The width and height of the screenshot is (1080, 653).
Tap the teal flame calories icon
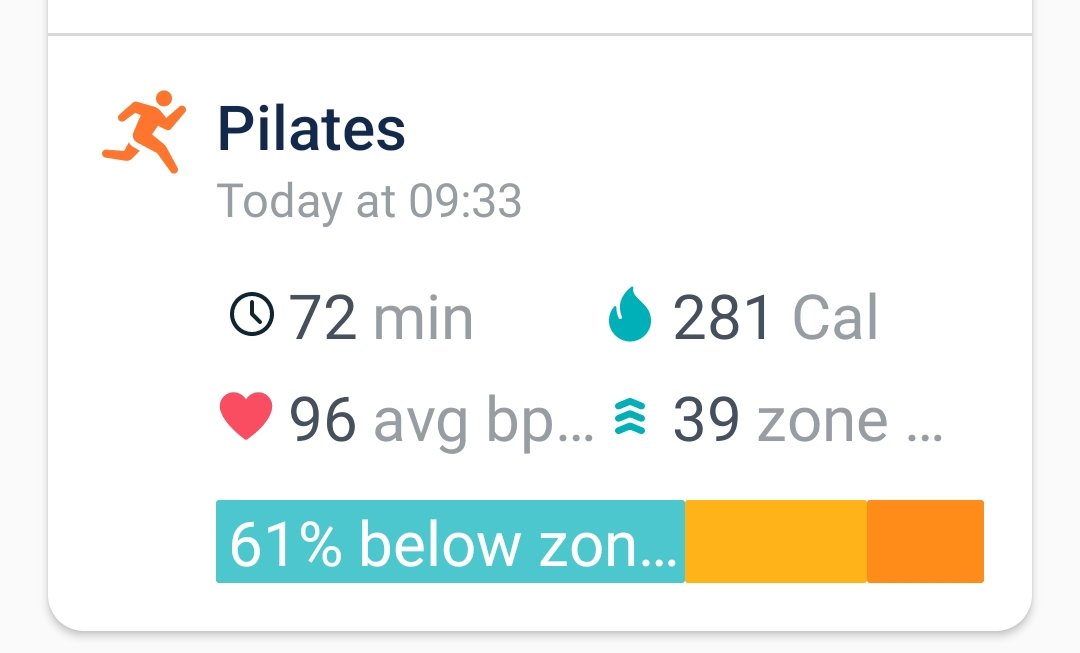pos(630,315)
